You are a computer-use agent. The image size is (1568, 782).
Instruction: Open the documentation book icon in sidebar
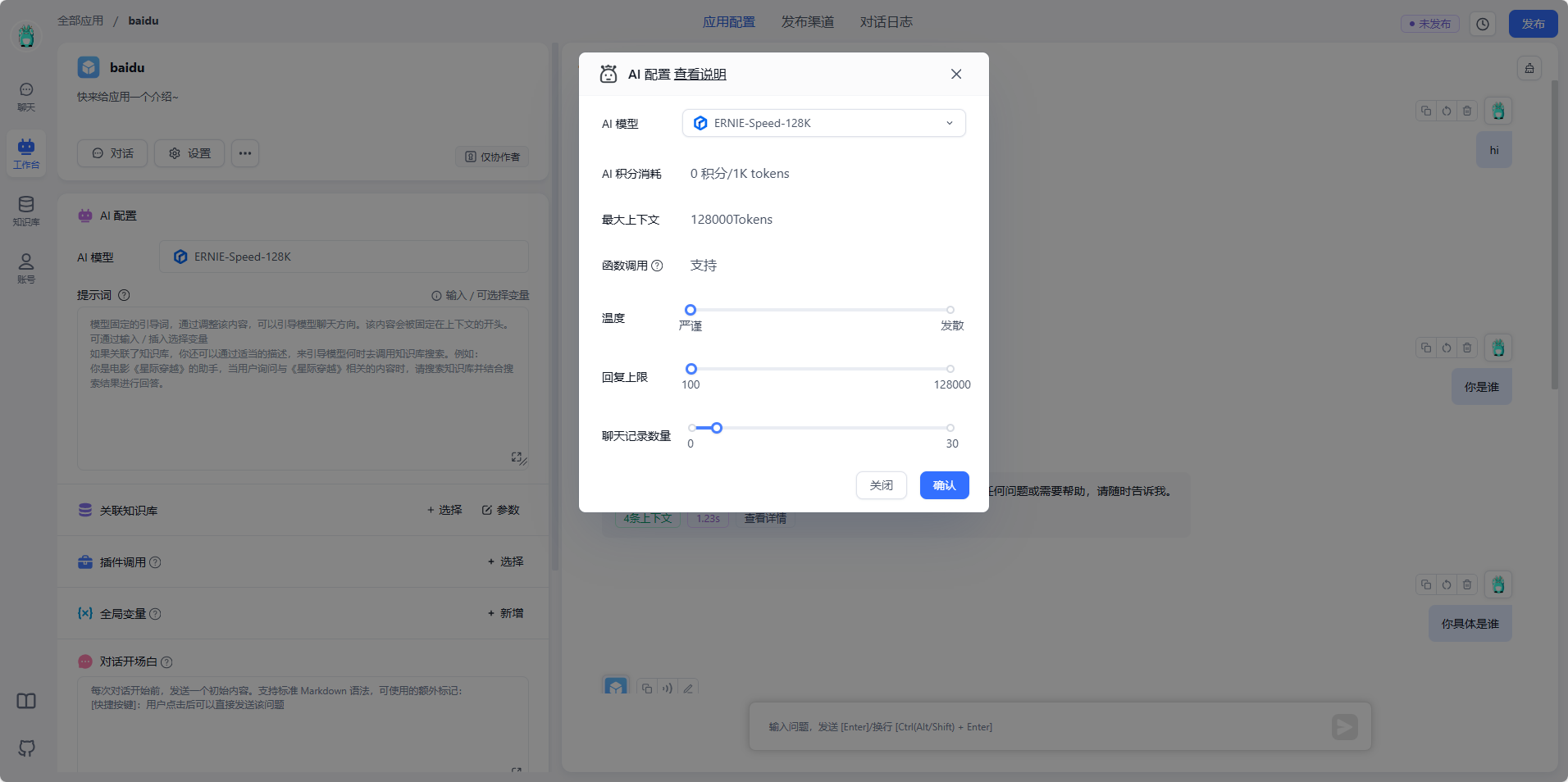click(x=26, y=701)
